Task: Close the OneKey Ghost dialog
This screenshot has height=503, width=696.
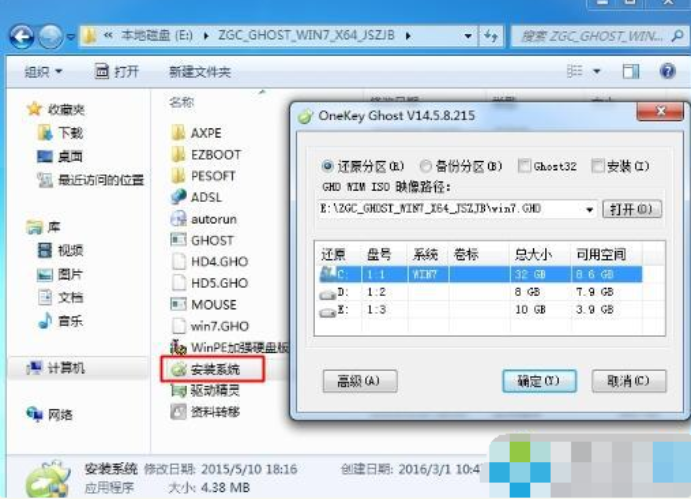Action: [x=660, y=111]
